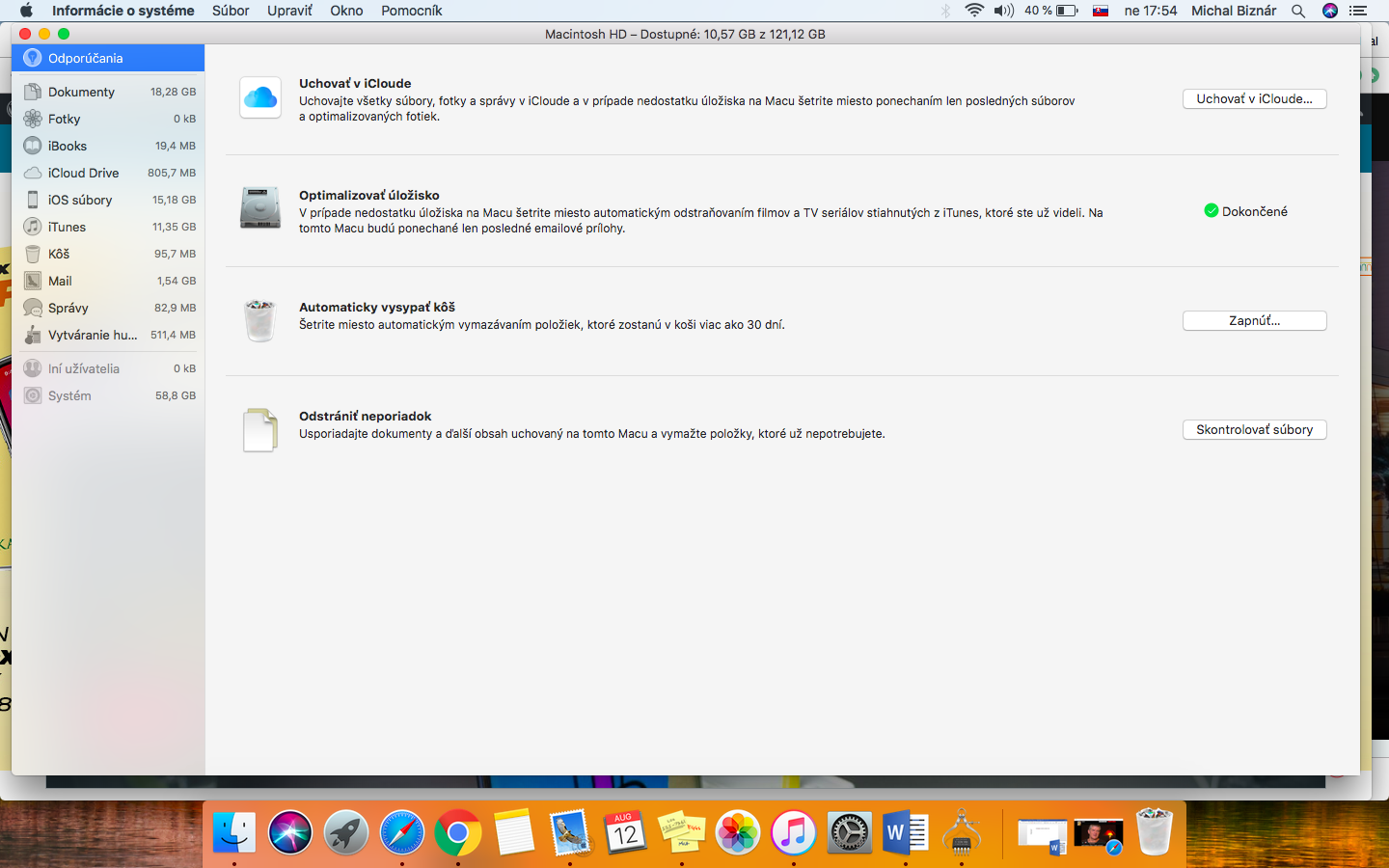Click the Zapnúť… button
The height and width of the screenshot is (868, 1389).
coord(1254,320)
